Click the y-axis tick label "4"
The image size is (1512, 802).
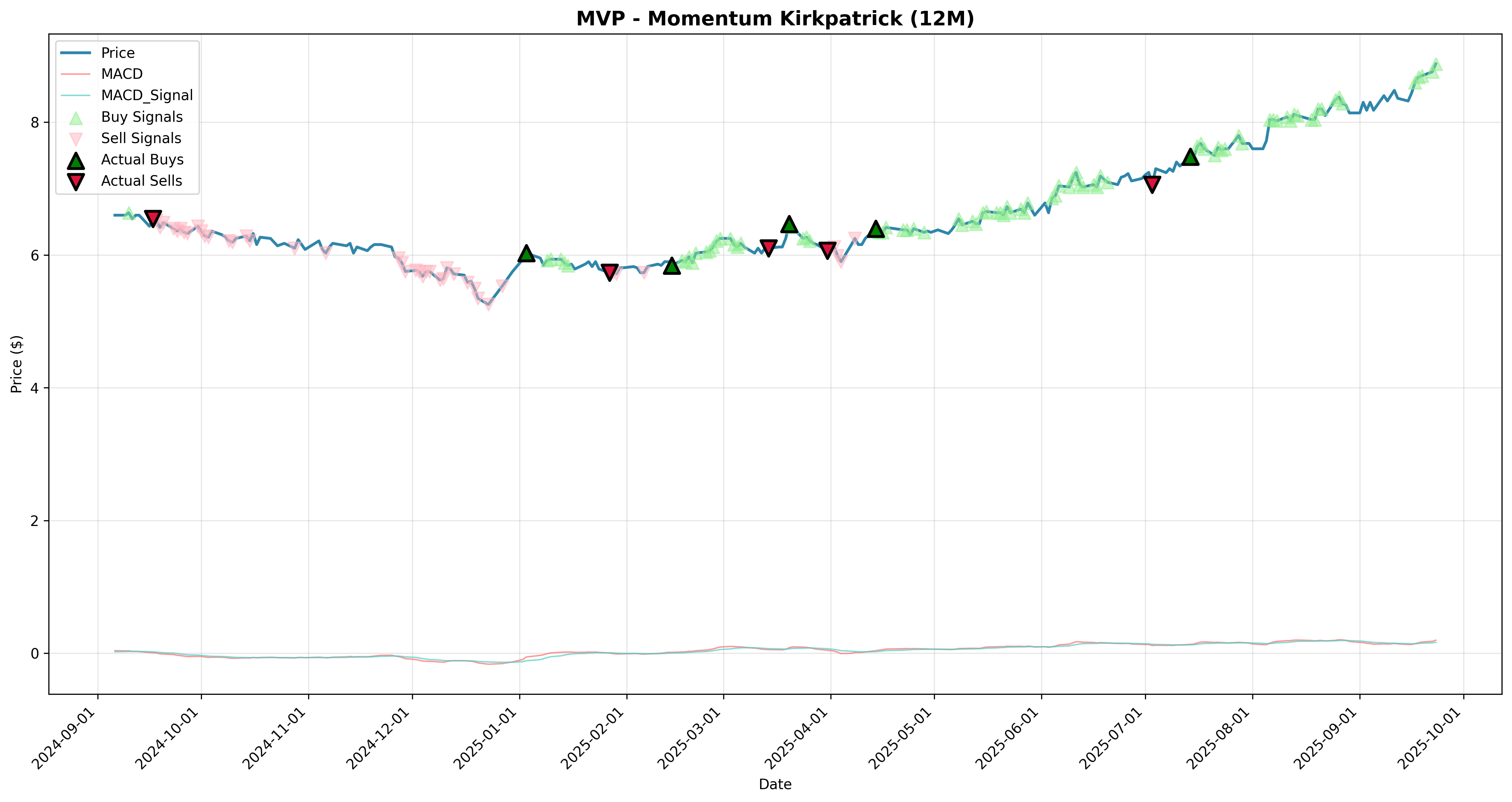click(35, 388)
